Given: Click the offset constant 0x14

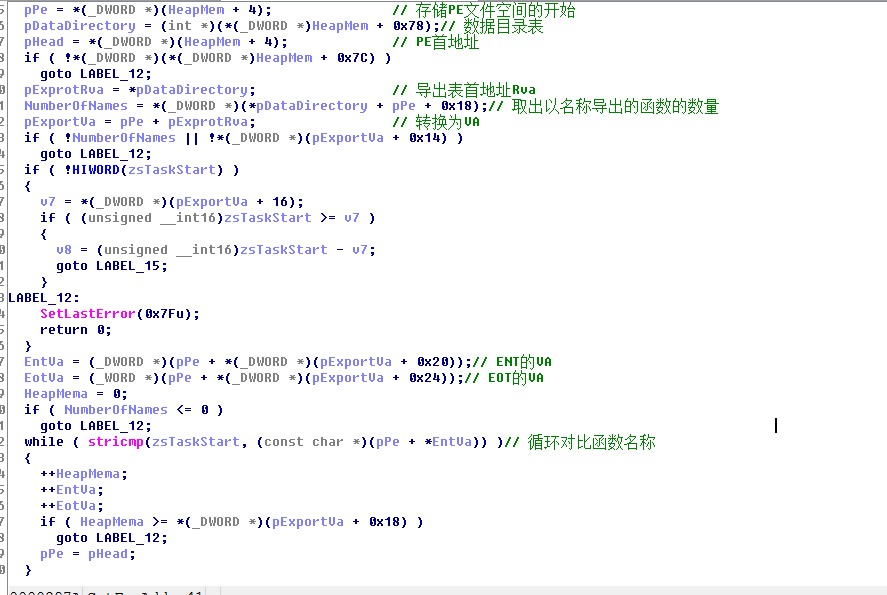Looking at the screenshot, I should point(424,137).
